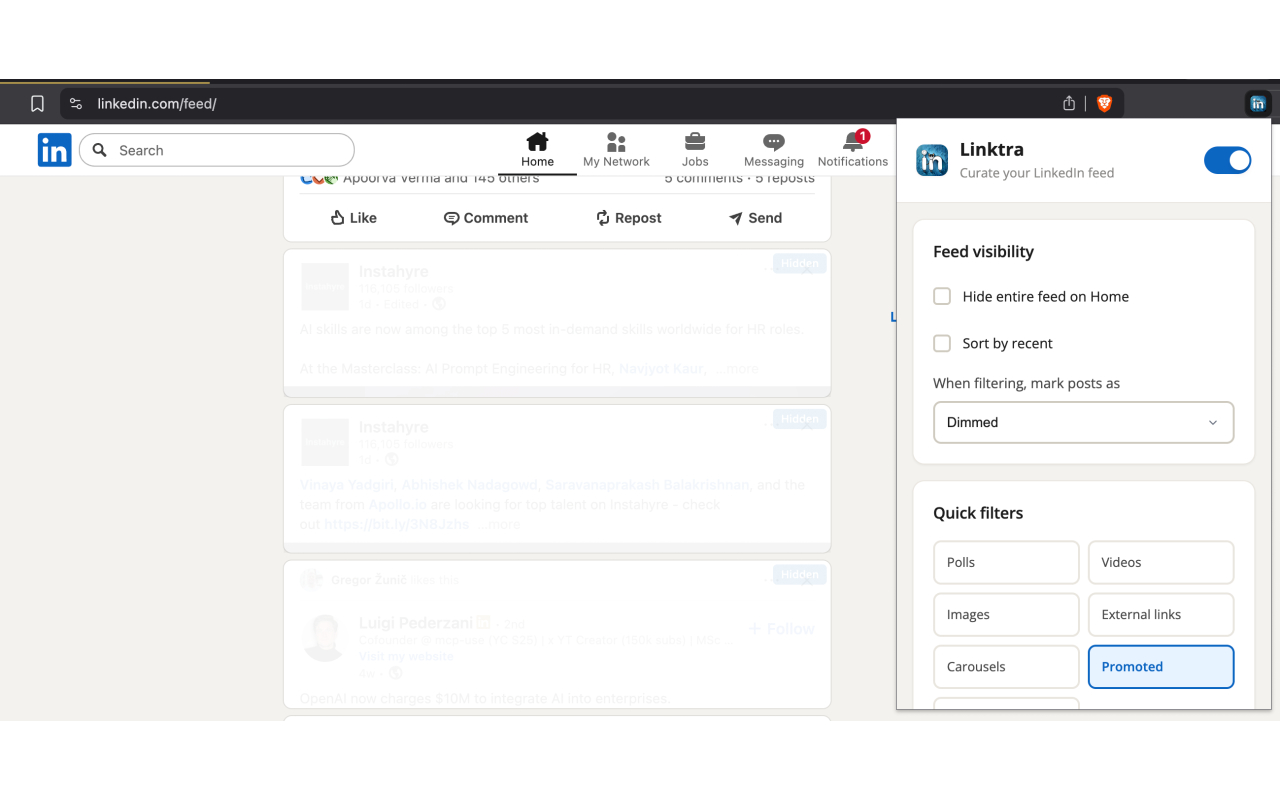The height and width of the screenshot is (800, 1280).
Task: Enable Sort by recent checkbox
Action: coord(942,343)
